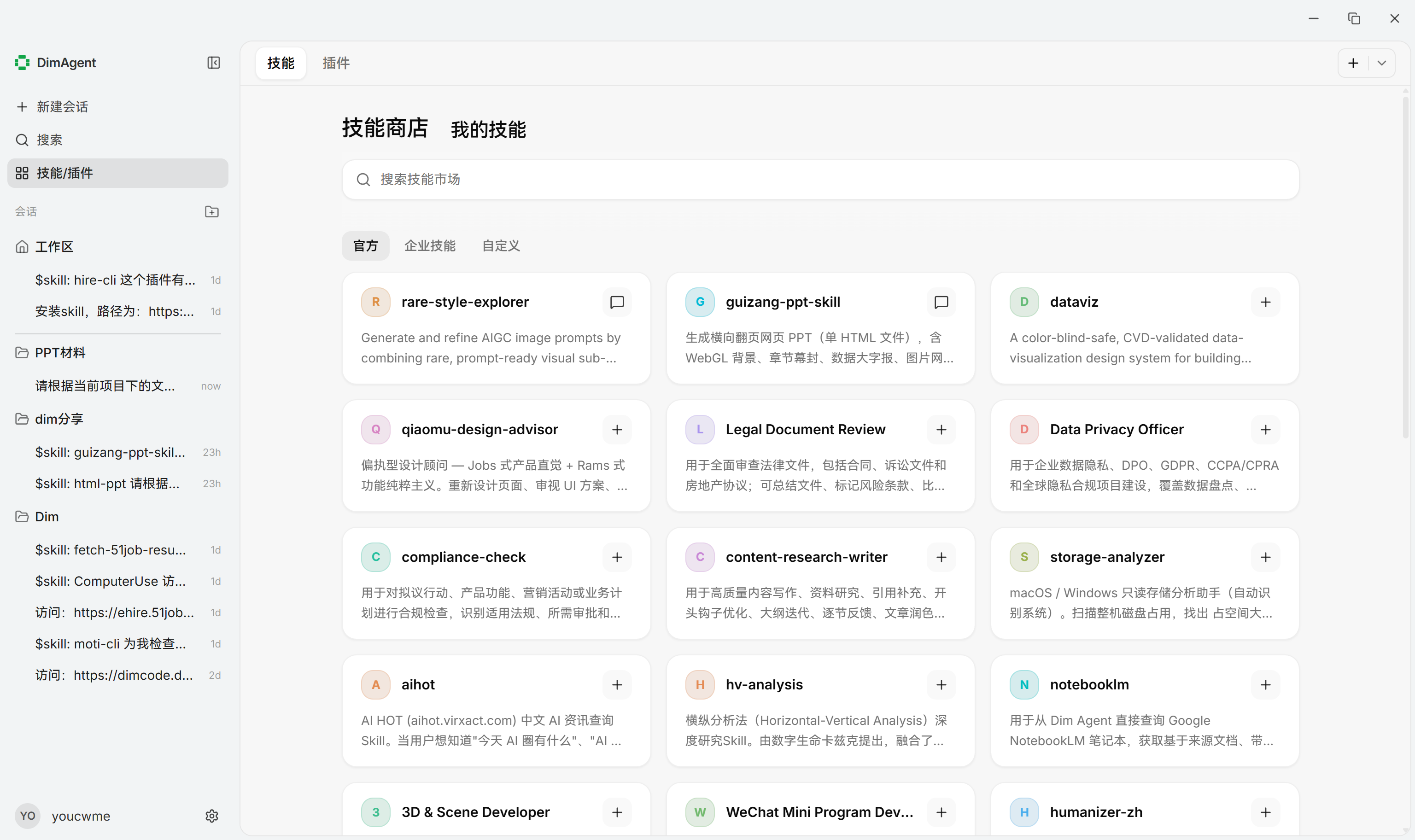This screenshot has width=1415, height=840.
Task: Open conversation '$skill: moti-cli 为我检查...'
Action: pyautogui.click(x=118, y=644)
